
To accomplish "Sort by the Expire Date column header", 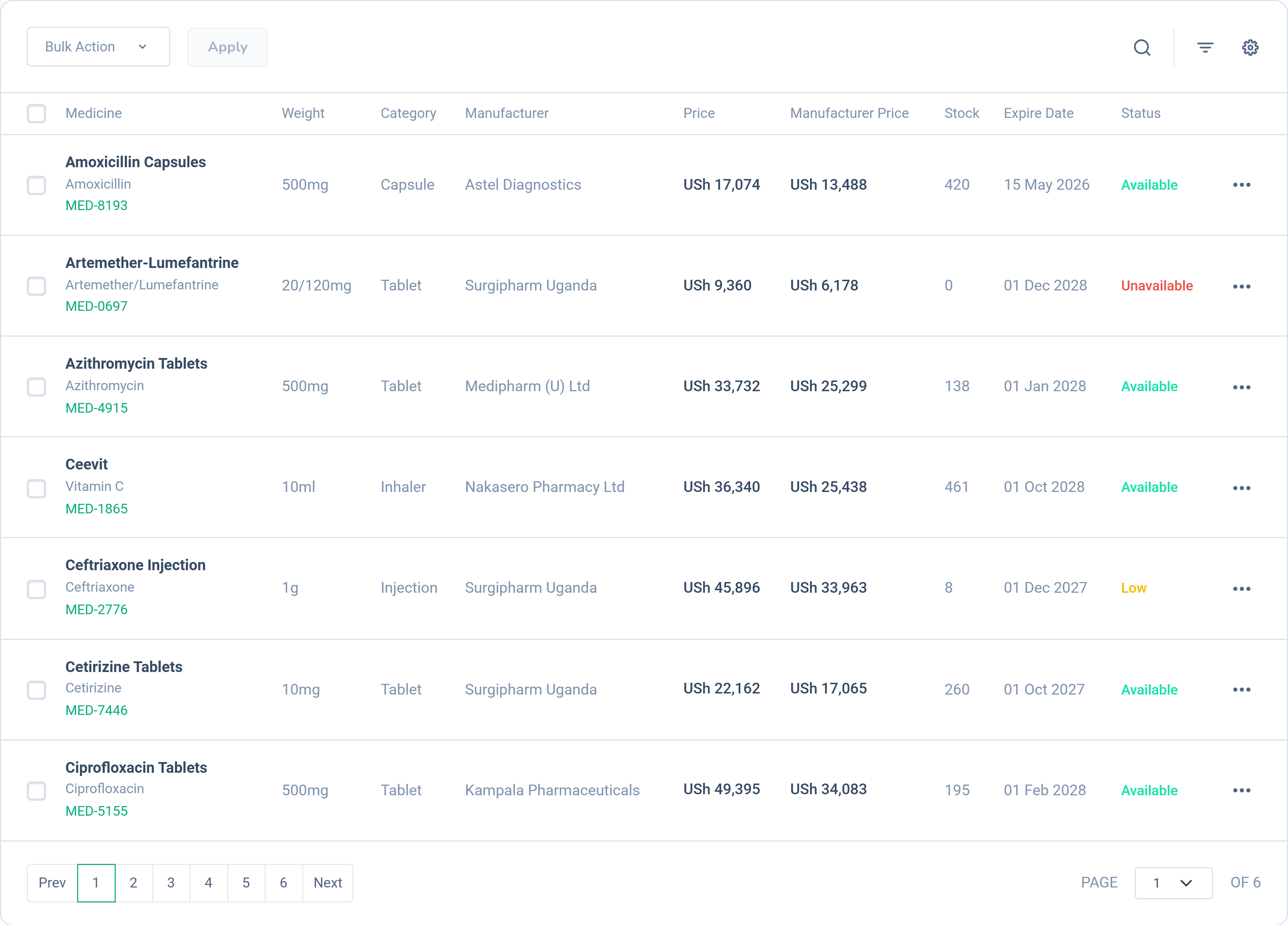I will tap(1038, 113).
